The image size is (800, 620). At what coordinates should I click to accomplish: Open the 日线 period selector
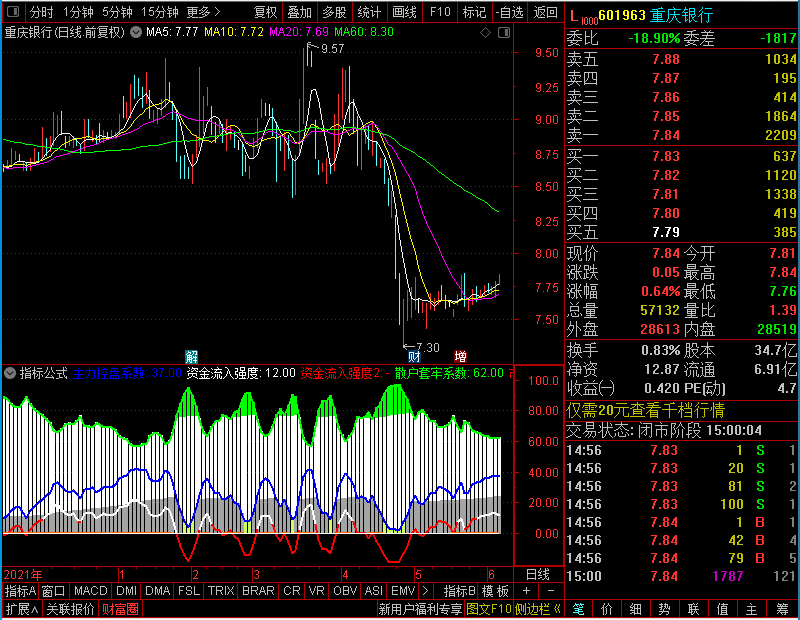click(538, 575)
